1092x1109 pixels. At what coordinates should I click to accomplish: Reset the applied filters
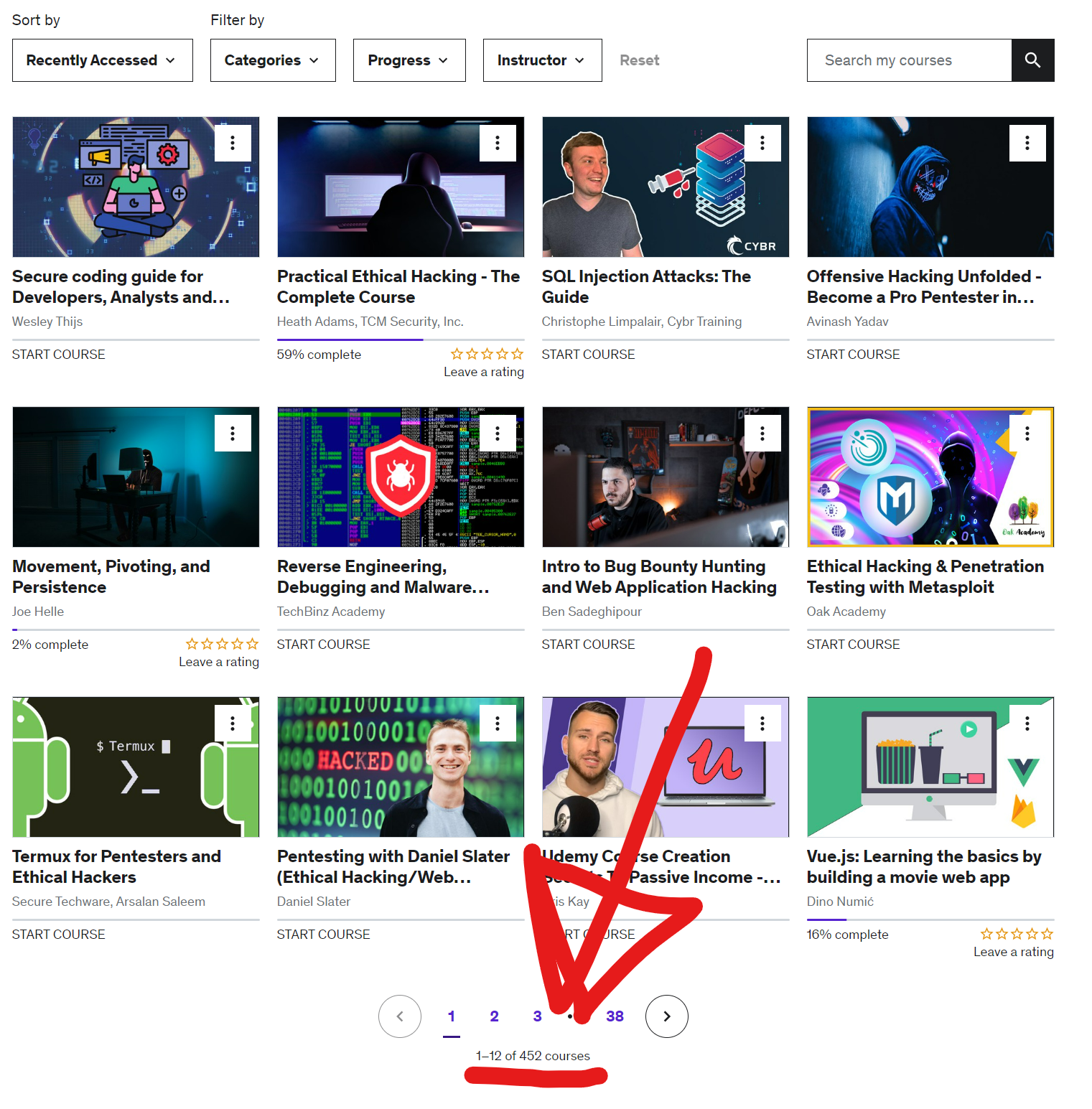(639, 60)
